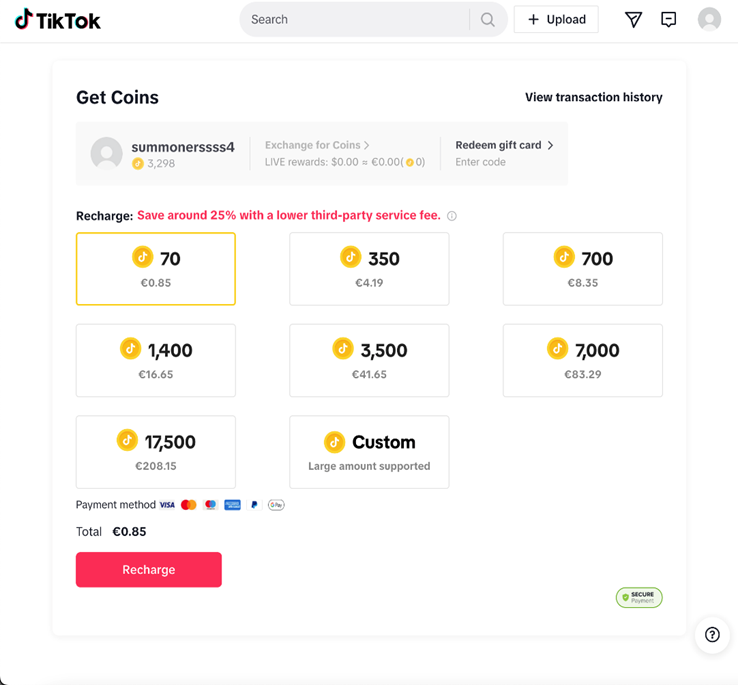Open the chat notifications icon
The height and width of the screenshot is (685, 738).
pyautogui.click(x=669, y=20)
